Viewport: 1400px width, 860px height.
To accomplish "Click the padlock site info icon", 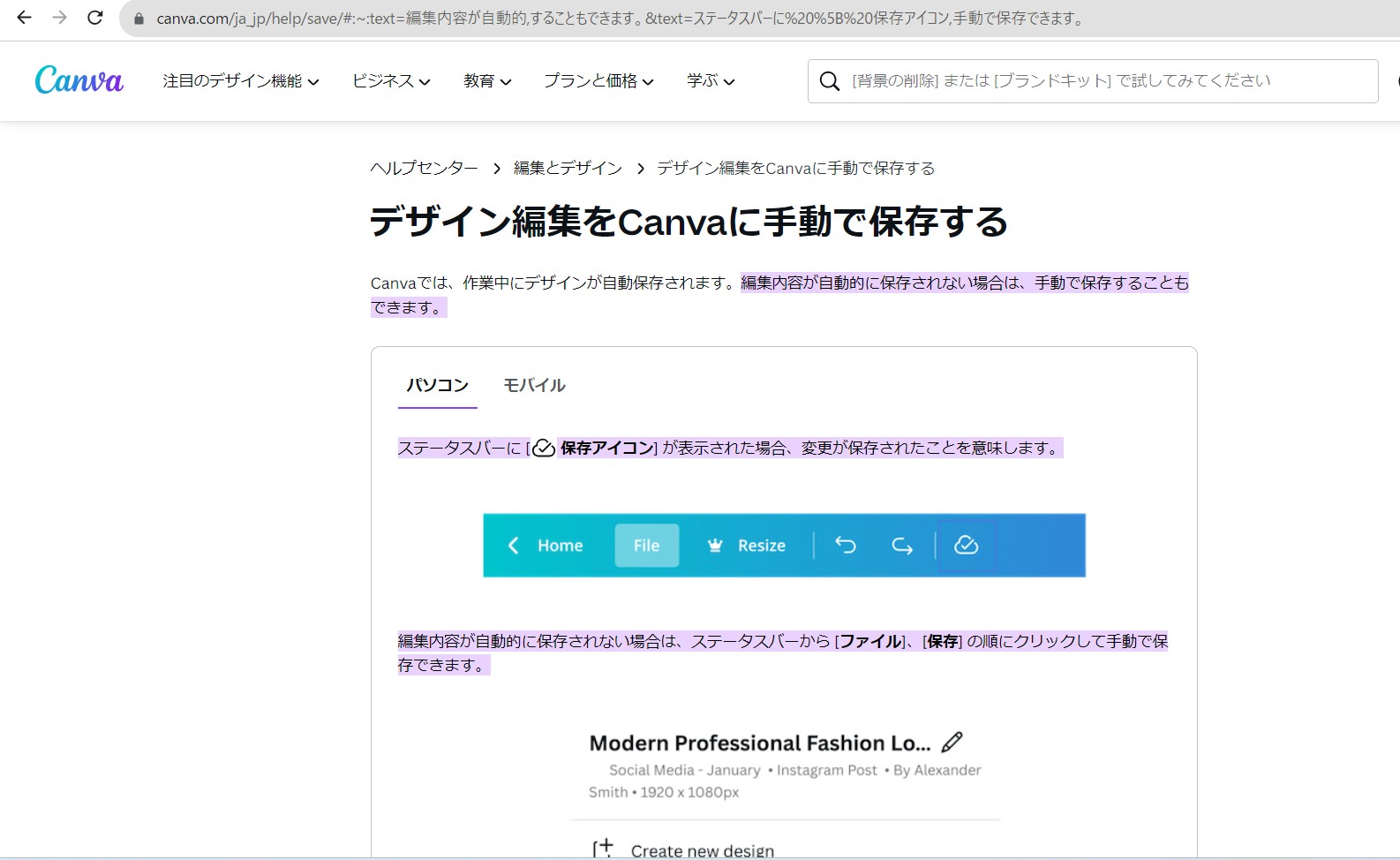I will pyautogui.click(x=139, y=19).
